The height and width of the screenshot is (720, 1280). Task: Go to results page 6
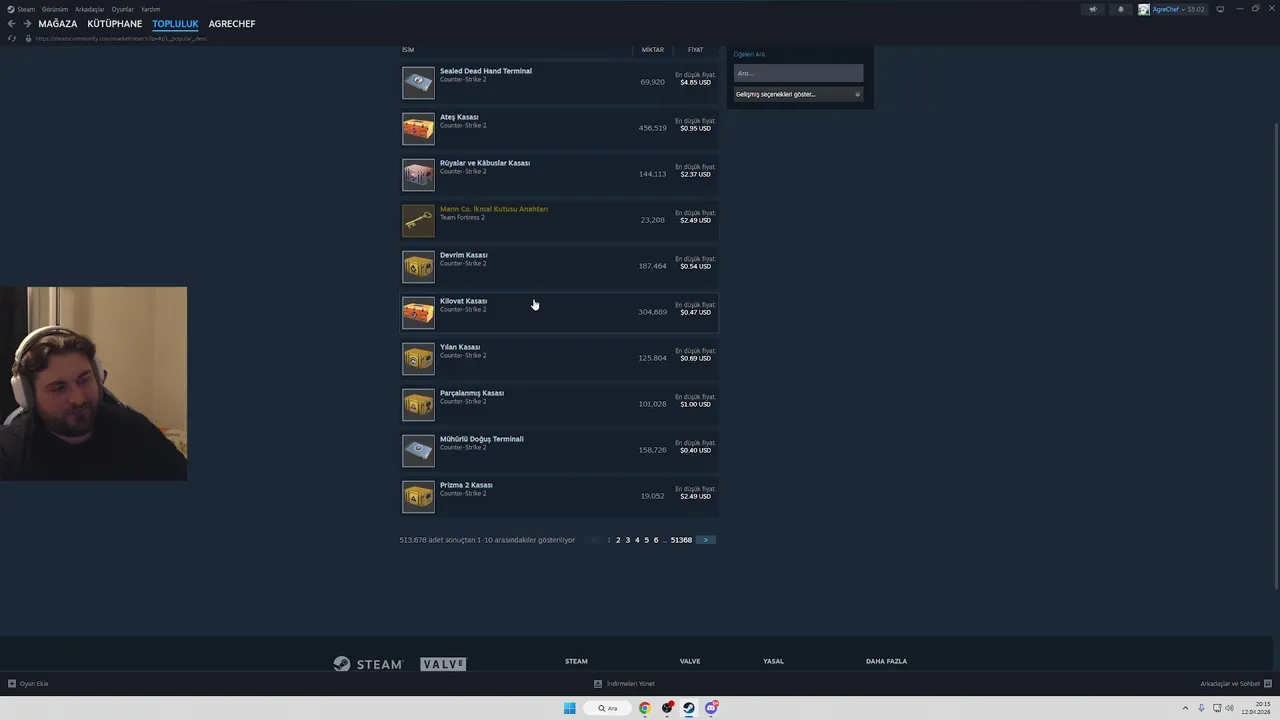[x=656, y=540]
